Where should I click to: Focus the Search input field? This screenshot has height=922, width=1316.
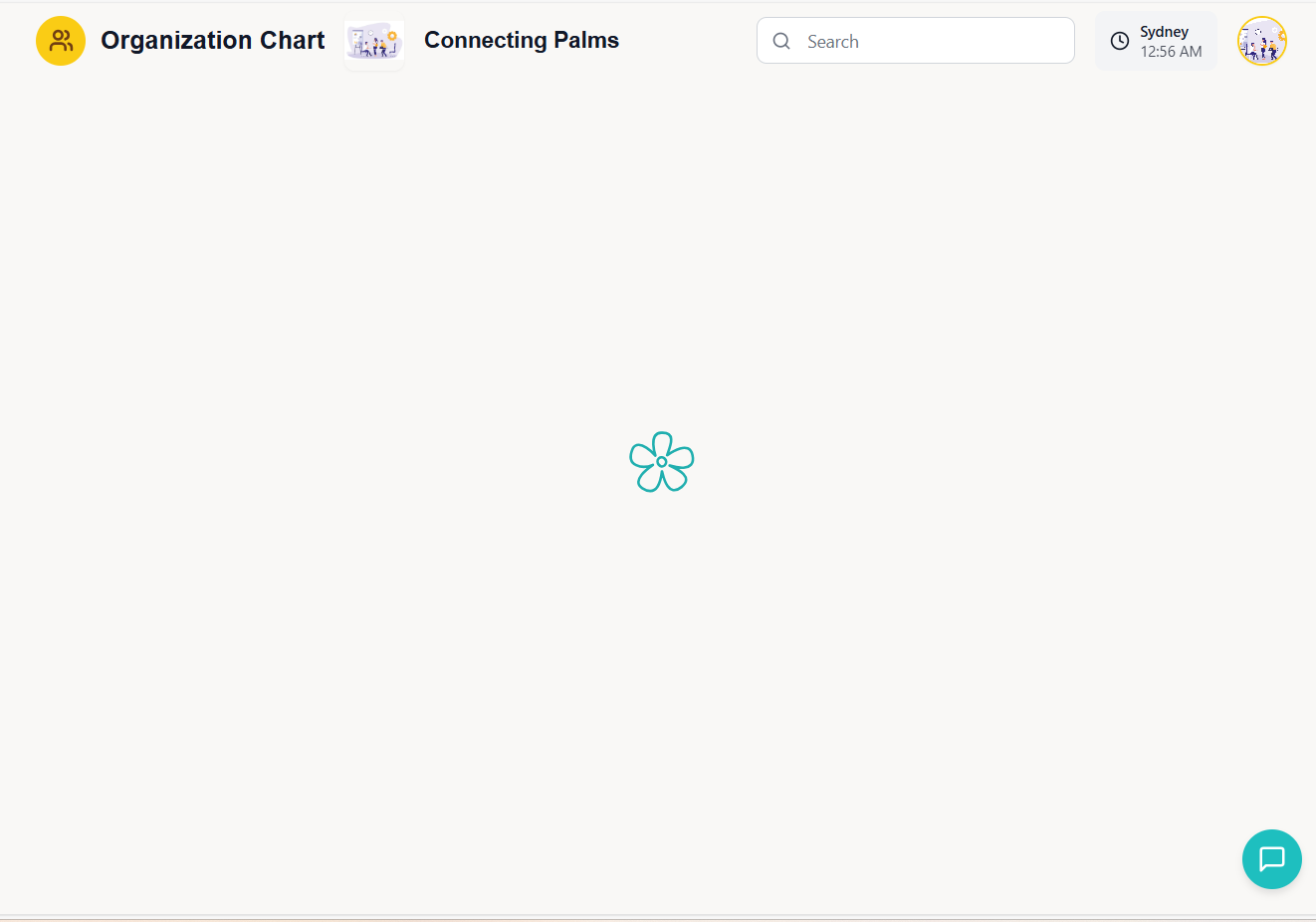[x=926, y=41]
